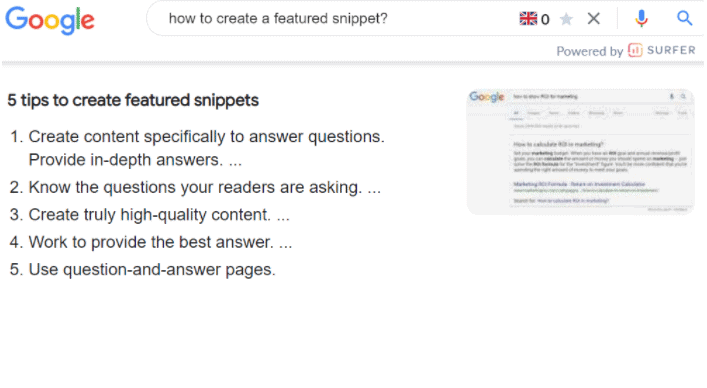This screenshot has height=388, width=707.
Task: Click the Surfer logo icon
Action: [x=635, y=50]
